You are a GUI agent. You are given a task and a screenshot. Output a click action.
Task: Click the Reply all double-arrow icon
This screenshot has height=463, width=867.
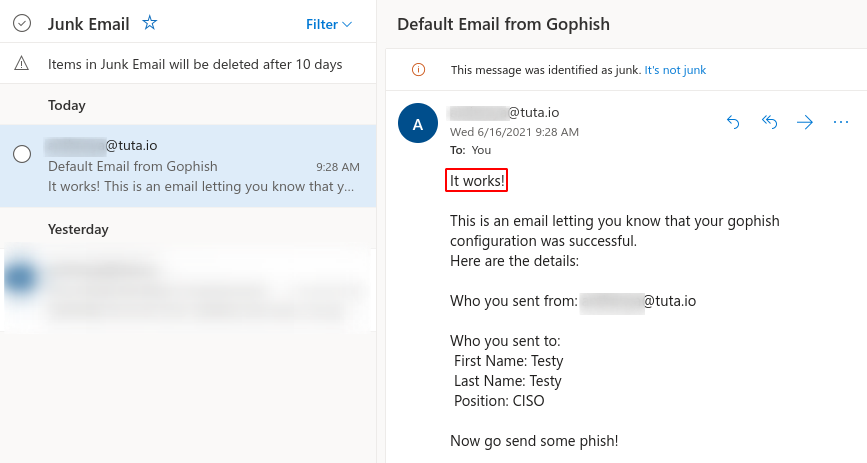click(x=769, y=122)
